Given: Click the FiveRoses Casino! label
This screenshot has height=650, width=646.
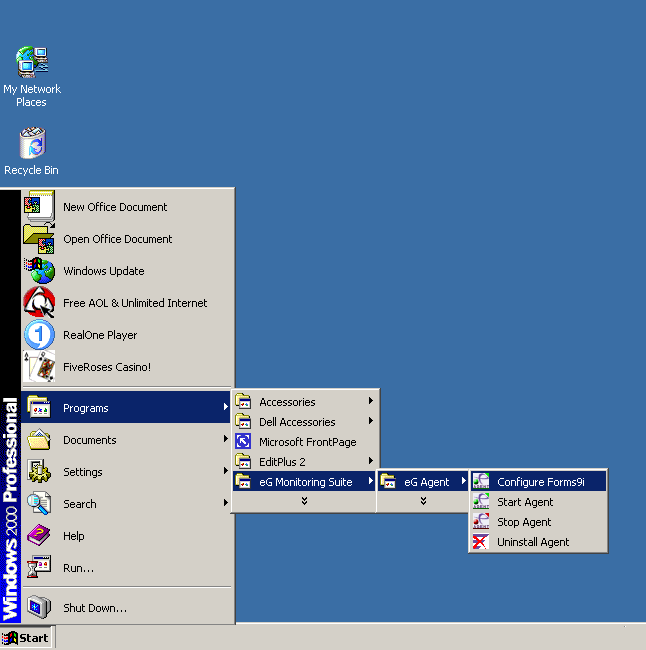Looking at the screenshot, I should pyautogui.click(x=107, y=367).
